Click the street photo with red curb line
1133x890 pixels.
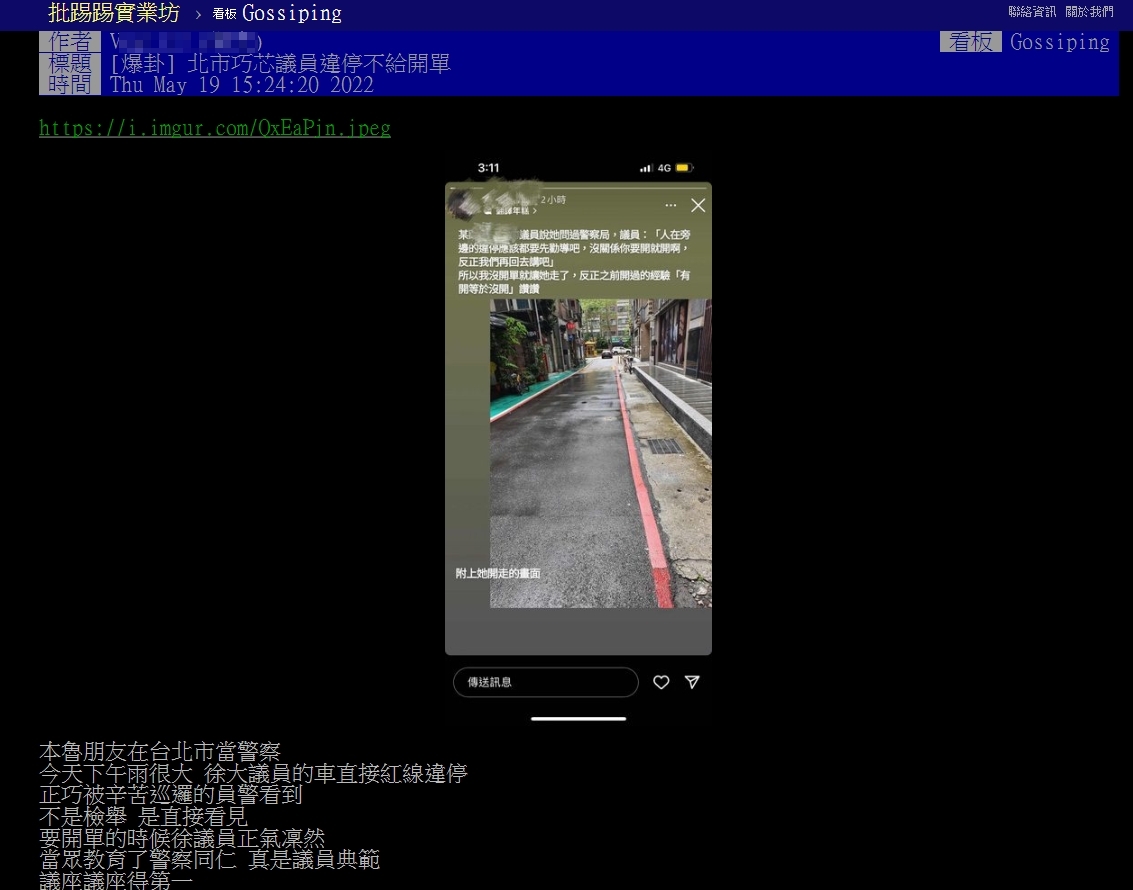(x=600, y=454)
